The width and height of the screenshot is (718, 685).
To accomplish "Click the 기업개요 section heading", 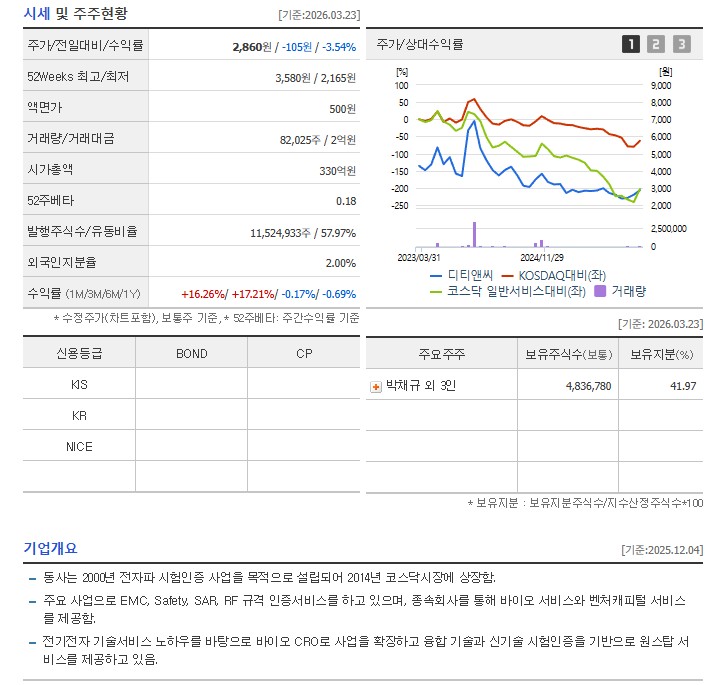I will (x=50, y=548).
